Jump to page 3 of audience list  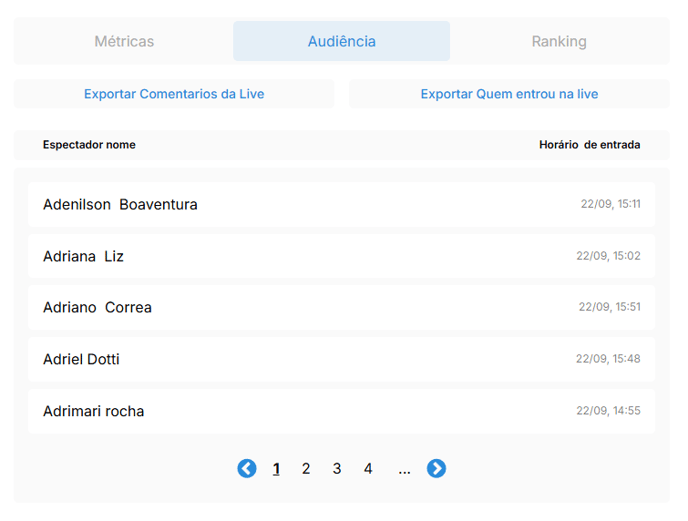(x=337, y=469)
